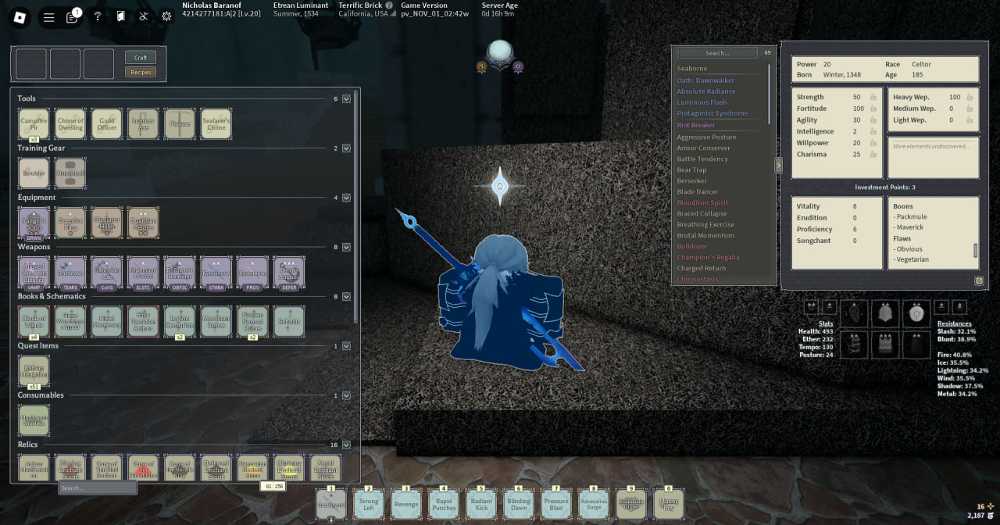This screenshot has width=1000, height=525.
Task: Activate the Radiant Kick hotbar slot
Action: tap(482, 504)
